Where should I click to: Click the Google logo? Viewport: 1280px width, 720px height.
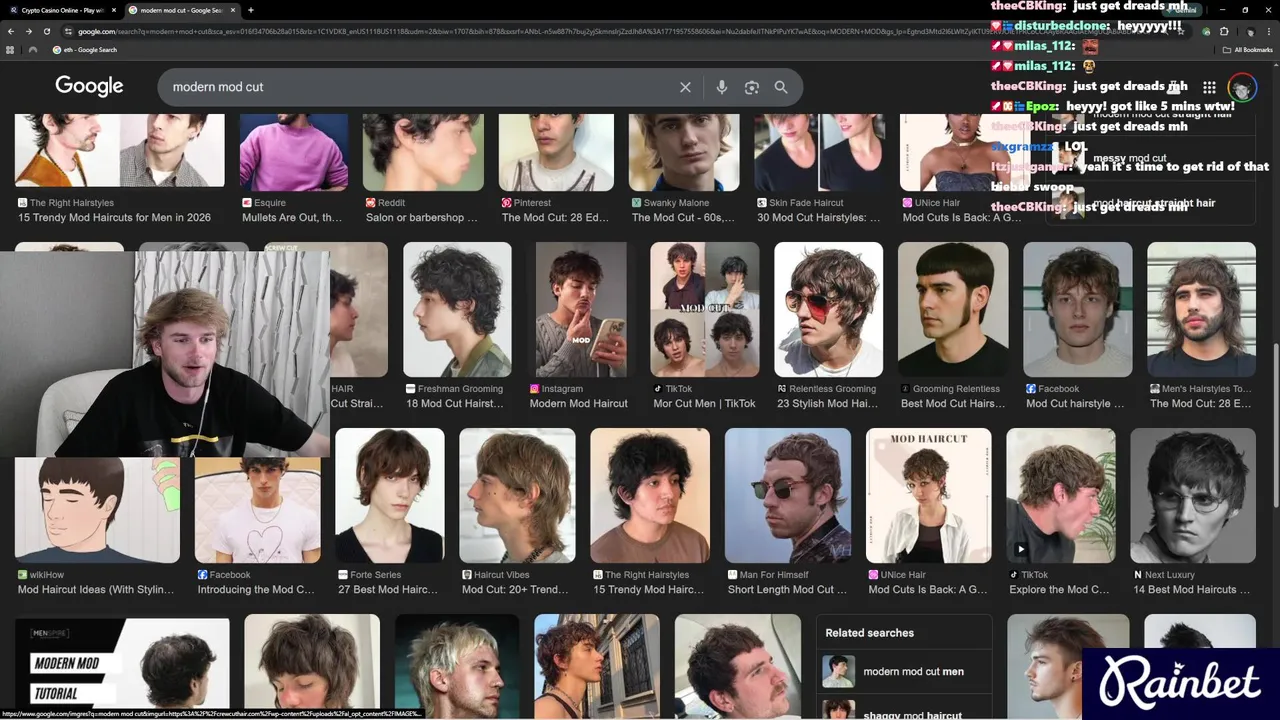coord(89,86)
